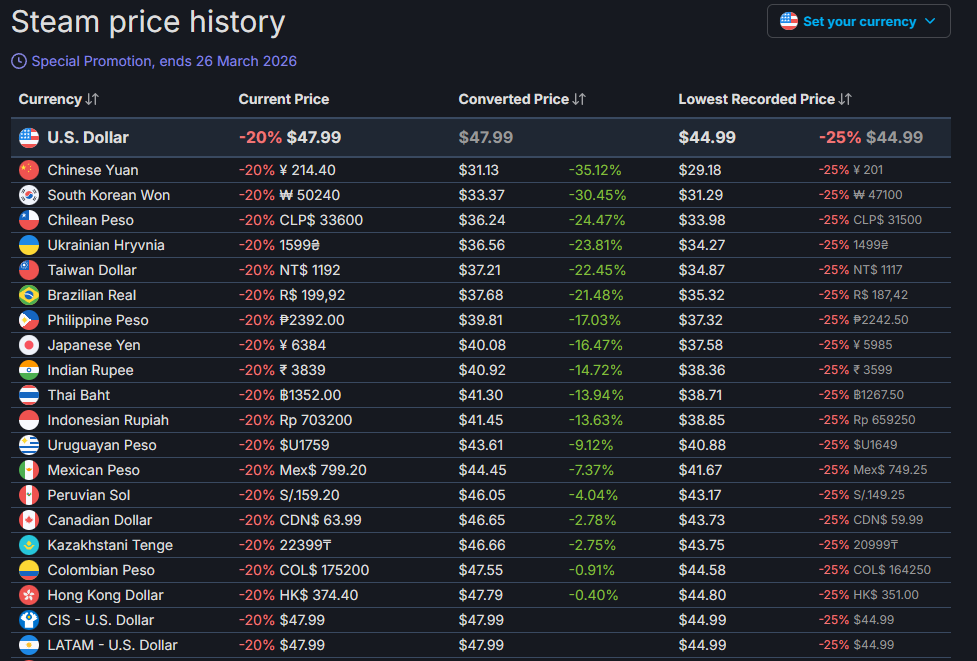Click the CIS - U.S. Dollar icon
Screen dimensions: 977x661
(29, 620)
